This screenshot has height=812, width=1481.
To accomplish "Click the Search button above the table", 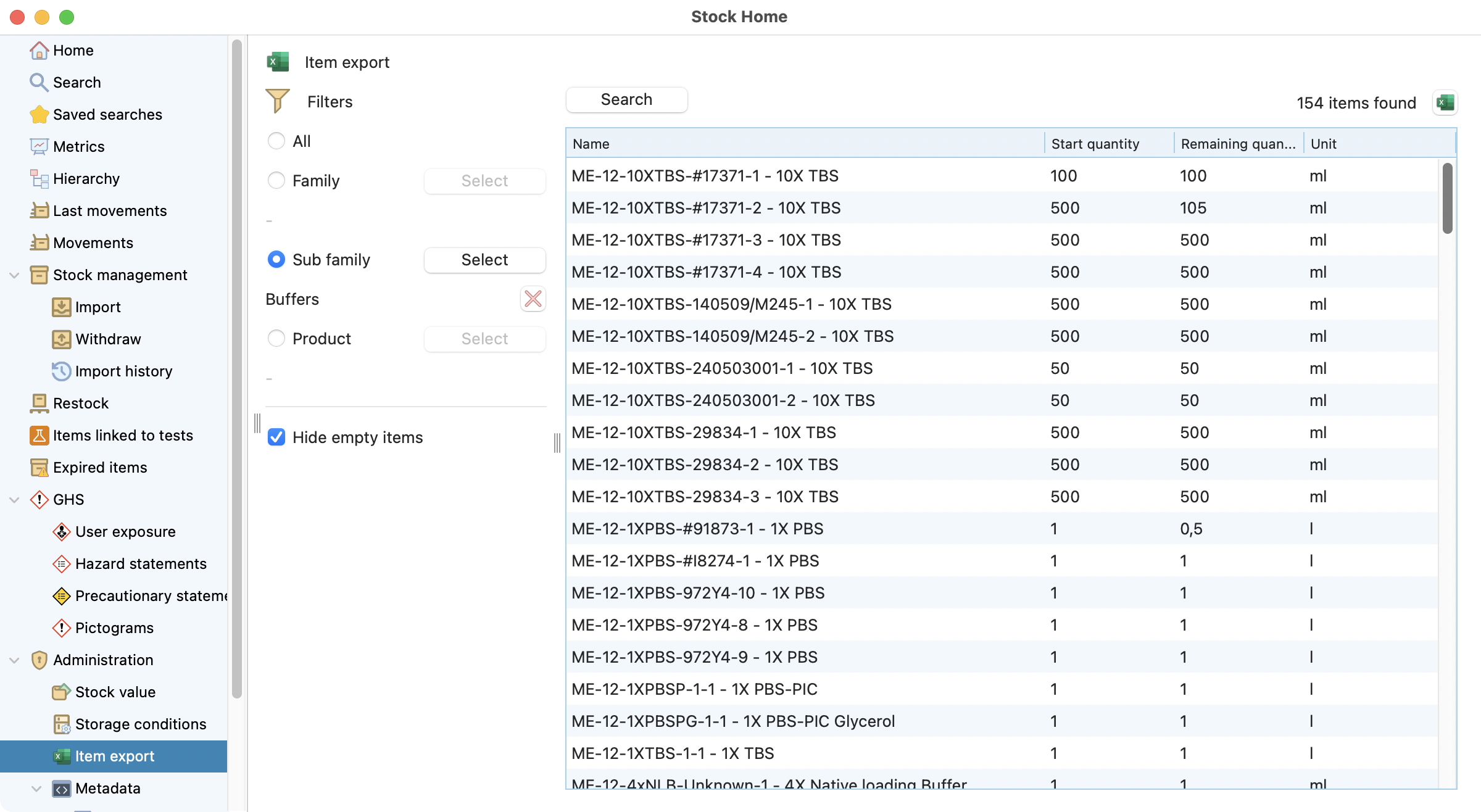I will pyautogui.click(x=626, y=99).
